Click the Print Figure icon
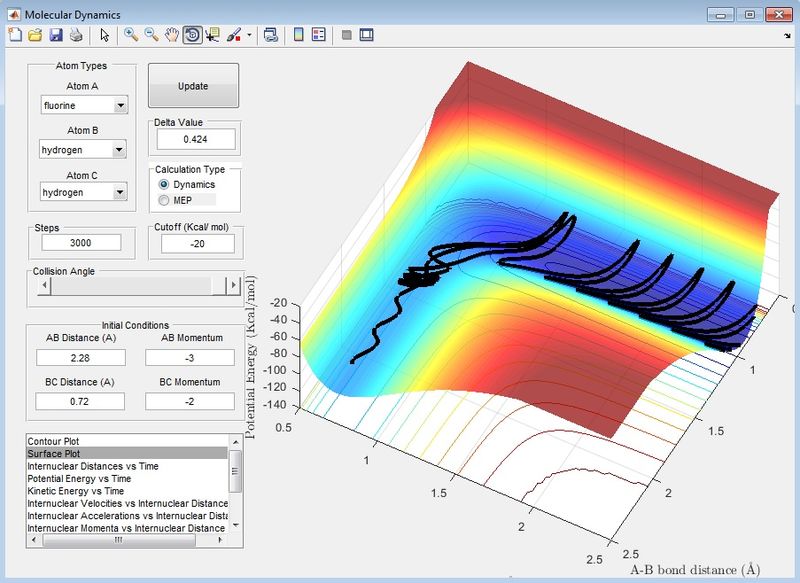The width and height of the screenshot is (800, 583). pos(76,35)
